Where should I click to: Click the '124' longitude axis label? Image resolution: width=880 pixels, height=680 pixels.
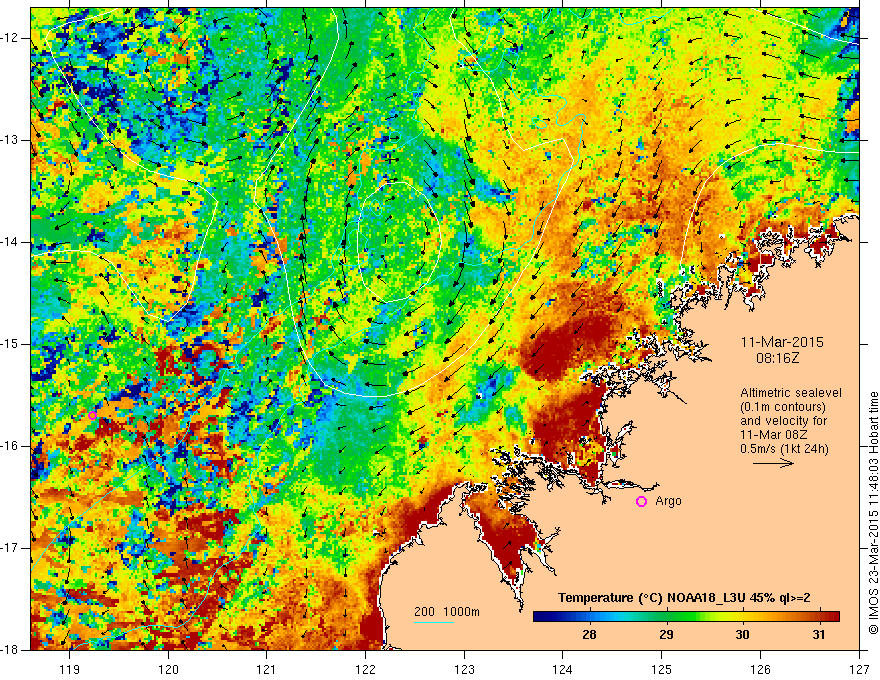pos(563,670)
